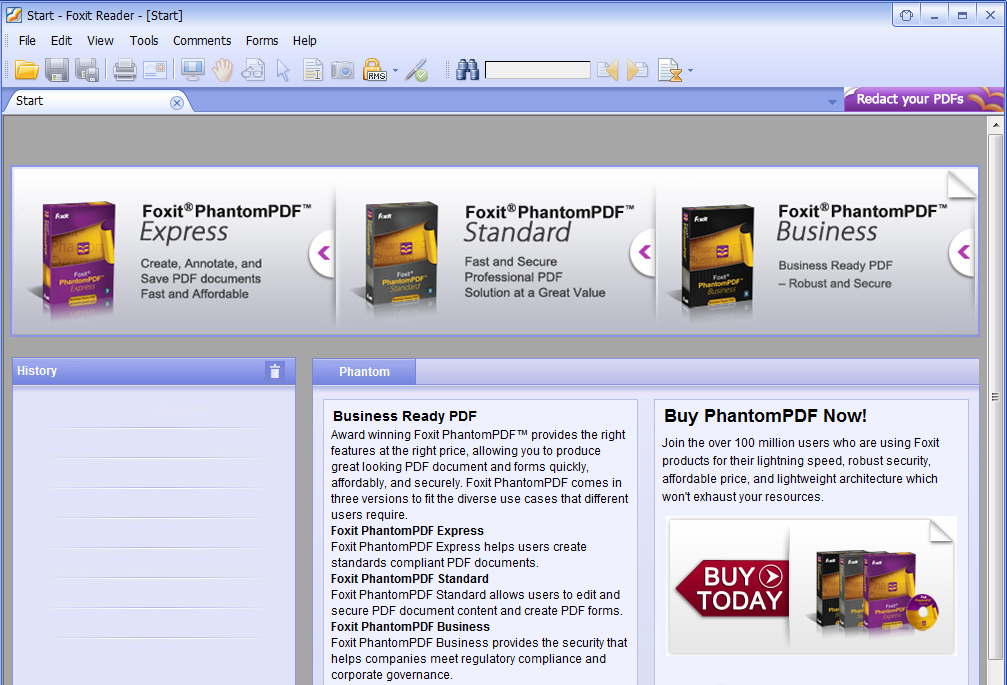Open dropdown beside the document search icon
The image size is (1007, 685).
[690, 71]
